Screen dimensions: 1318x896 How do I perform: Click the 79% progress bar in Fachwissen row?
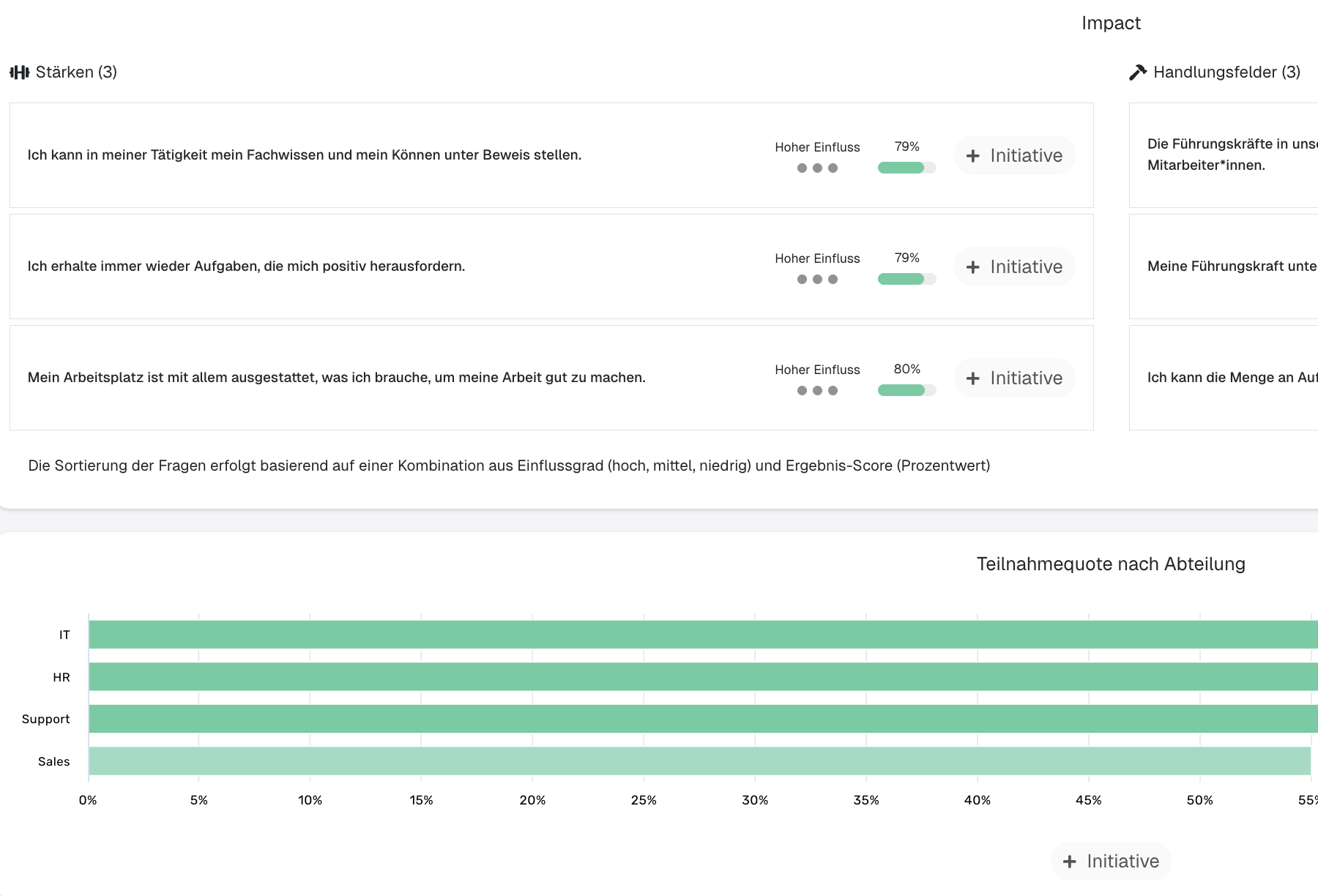pyautogui.click(x=906, y=168)
